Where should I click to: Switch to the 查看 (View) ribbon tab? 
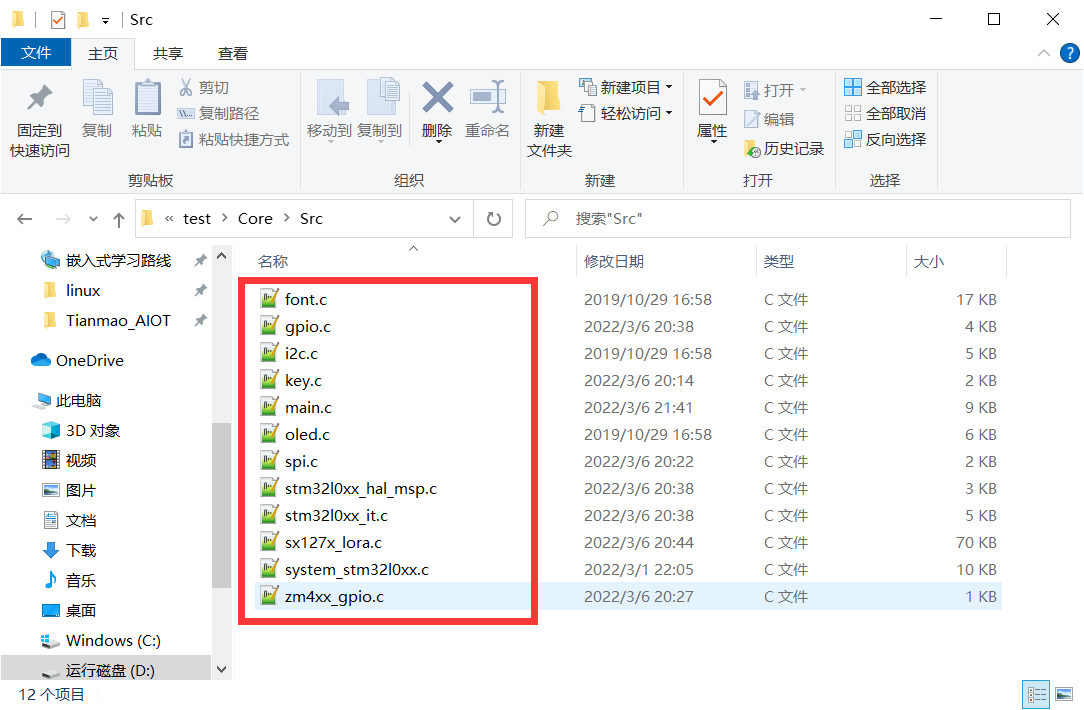pos(232,52)
